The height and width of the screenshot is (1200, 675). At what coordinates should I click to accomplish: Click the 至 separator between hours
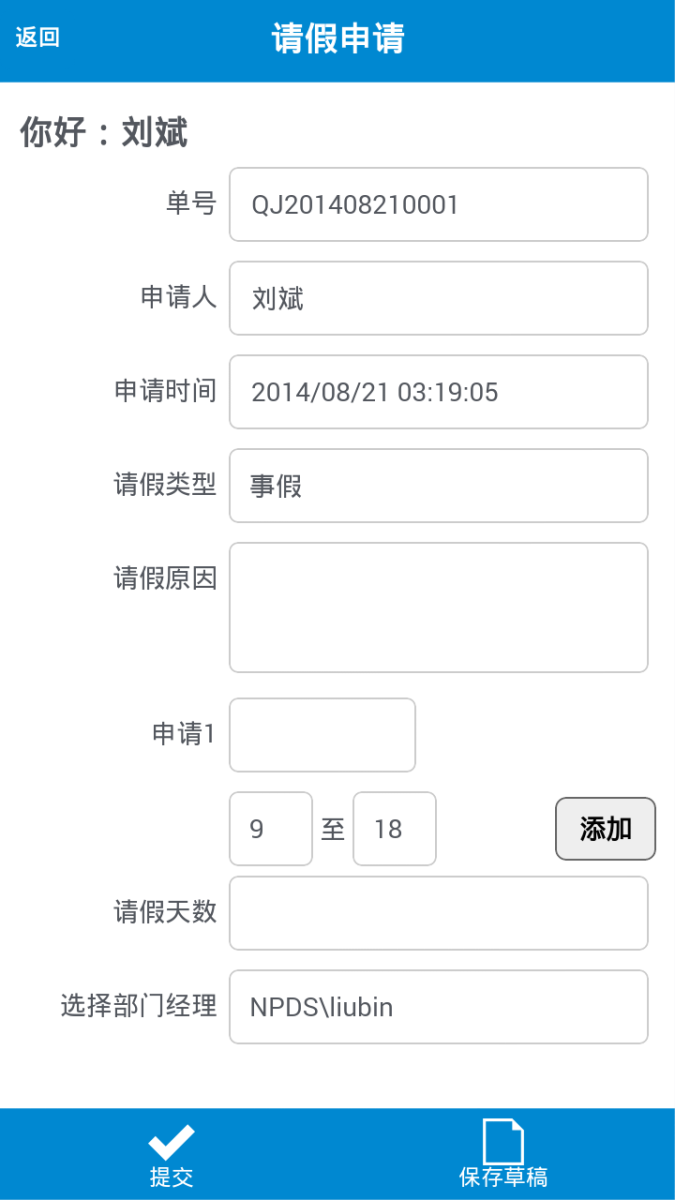pyautogui.click(x=333, y=829)
